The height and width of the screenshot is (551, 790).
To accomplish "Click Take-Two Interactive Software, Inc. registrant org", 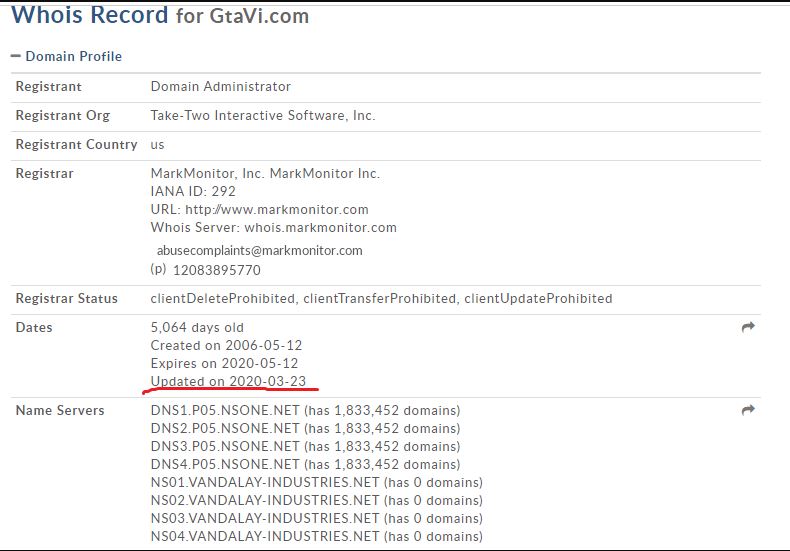I will point(263,116).
